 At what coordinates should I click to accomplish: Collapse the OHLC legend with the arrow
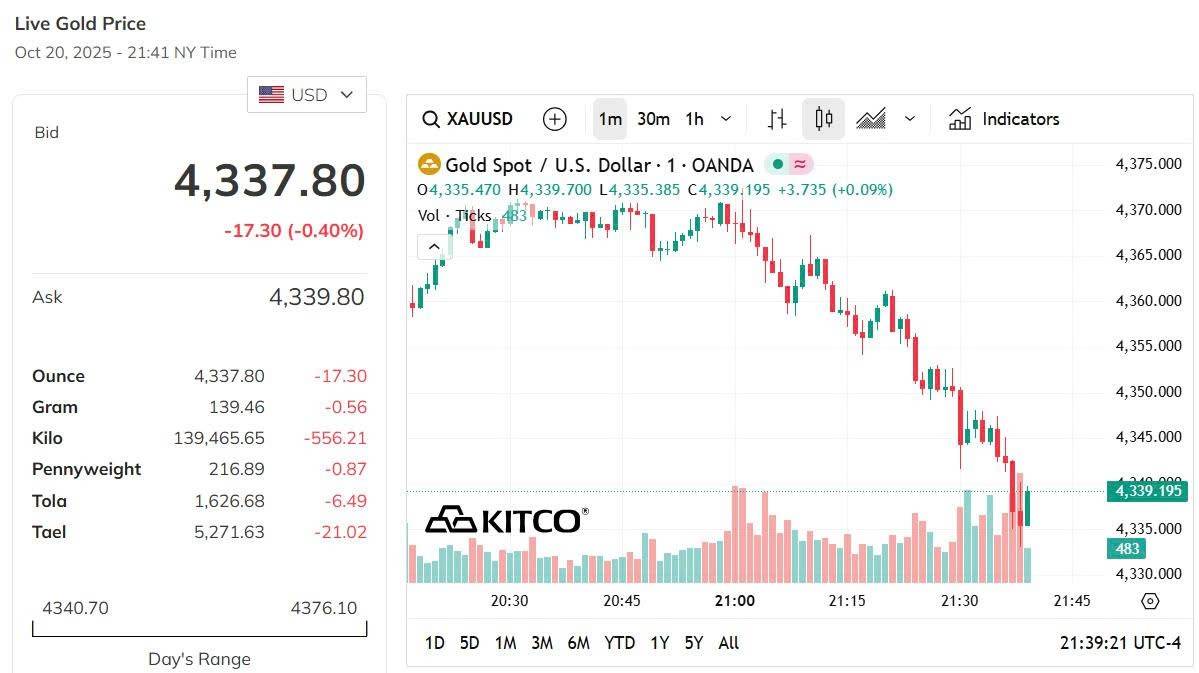point(434,246)
